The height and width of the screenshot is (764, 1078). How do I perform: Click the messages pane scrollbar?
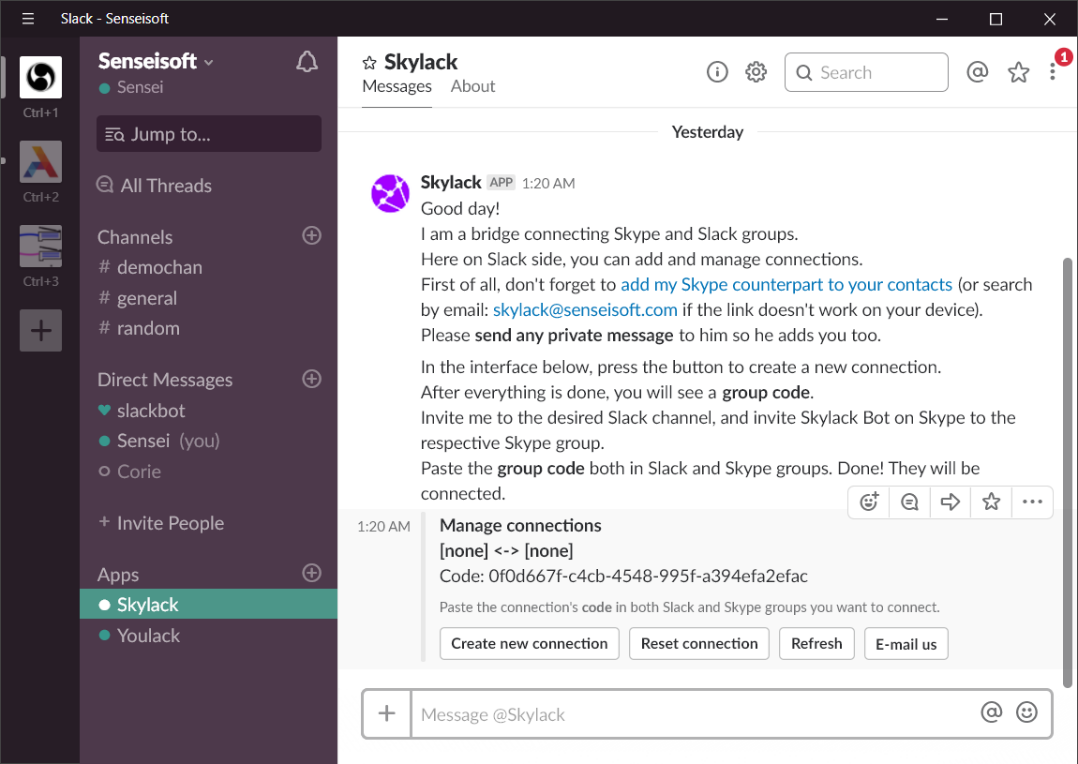click(1067, 472)
